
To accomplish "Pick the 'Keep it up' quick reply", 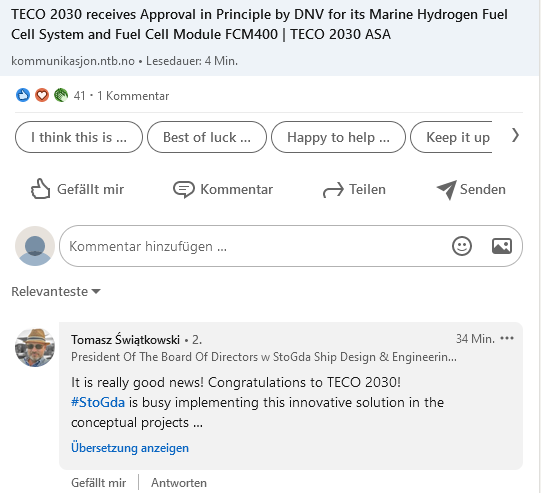I will (451, 137).
